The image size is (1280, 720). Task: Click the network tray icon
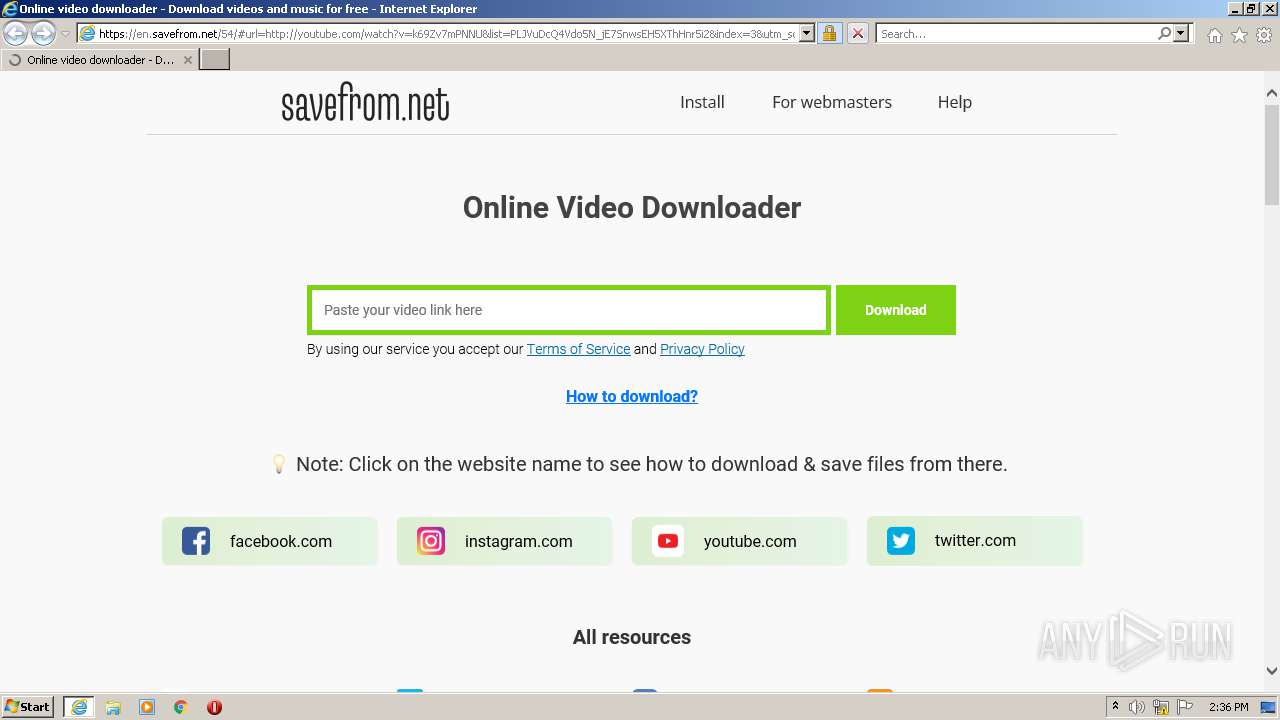coord(1161,707)
